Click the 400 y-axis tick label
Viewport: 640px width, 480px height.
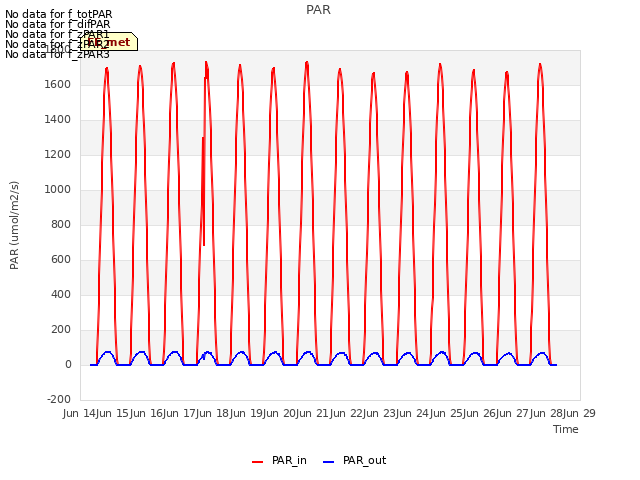[x=61, y=295]
